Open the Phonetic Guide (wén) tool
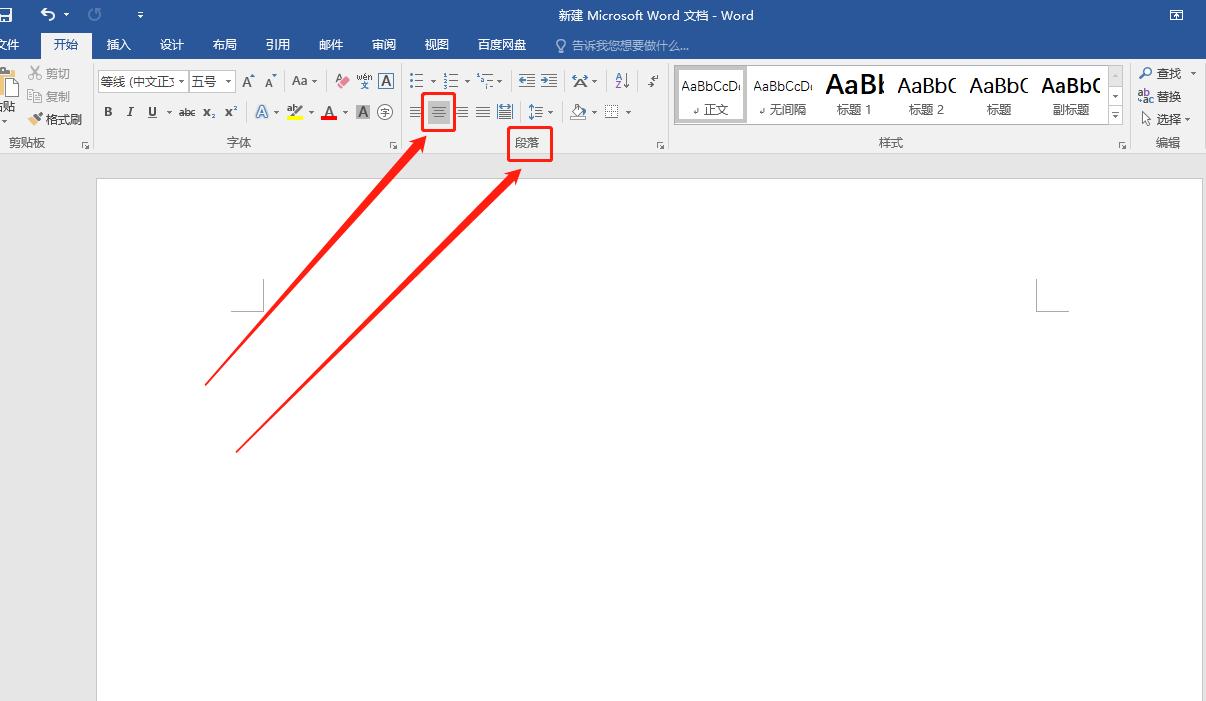The width and height of the screenshot is (1206, 701). (364, 81)
